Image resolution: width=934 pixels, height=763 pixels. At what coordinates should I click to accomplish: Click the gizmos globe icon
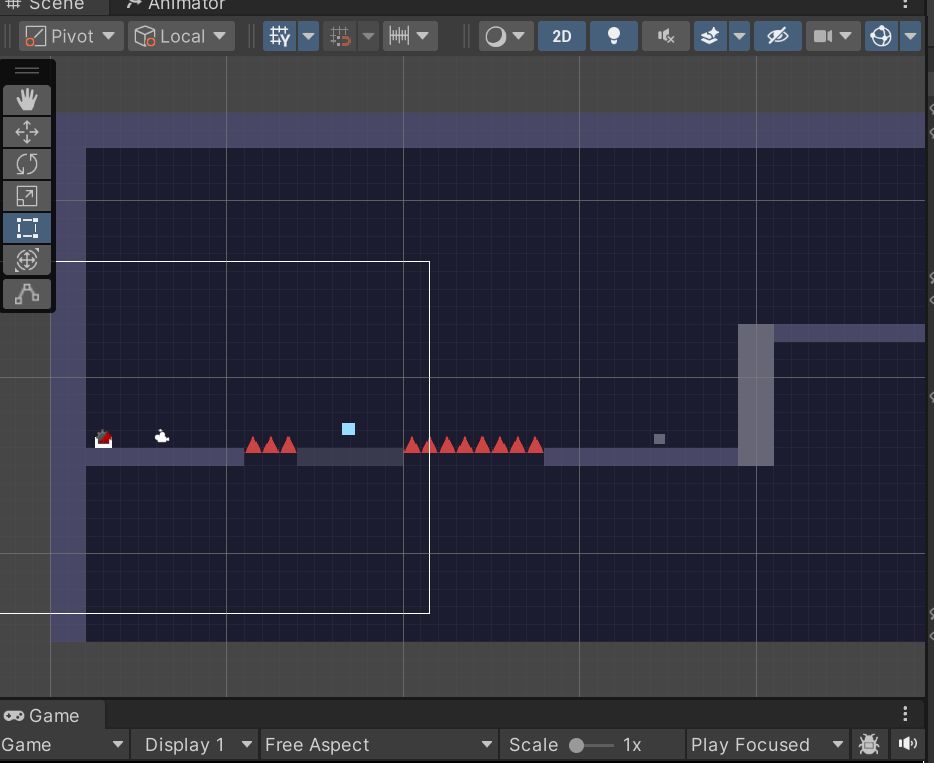tap(881, 36)
